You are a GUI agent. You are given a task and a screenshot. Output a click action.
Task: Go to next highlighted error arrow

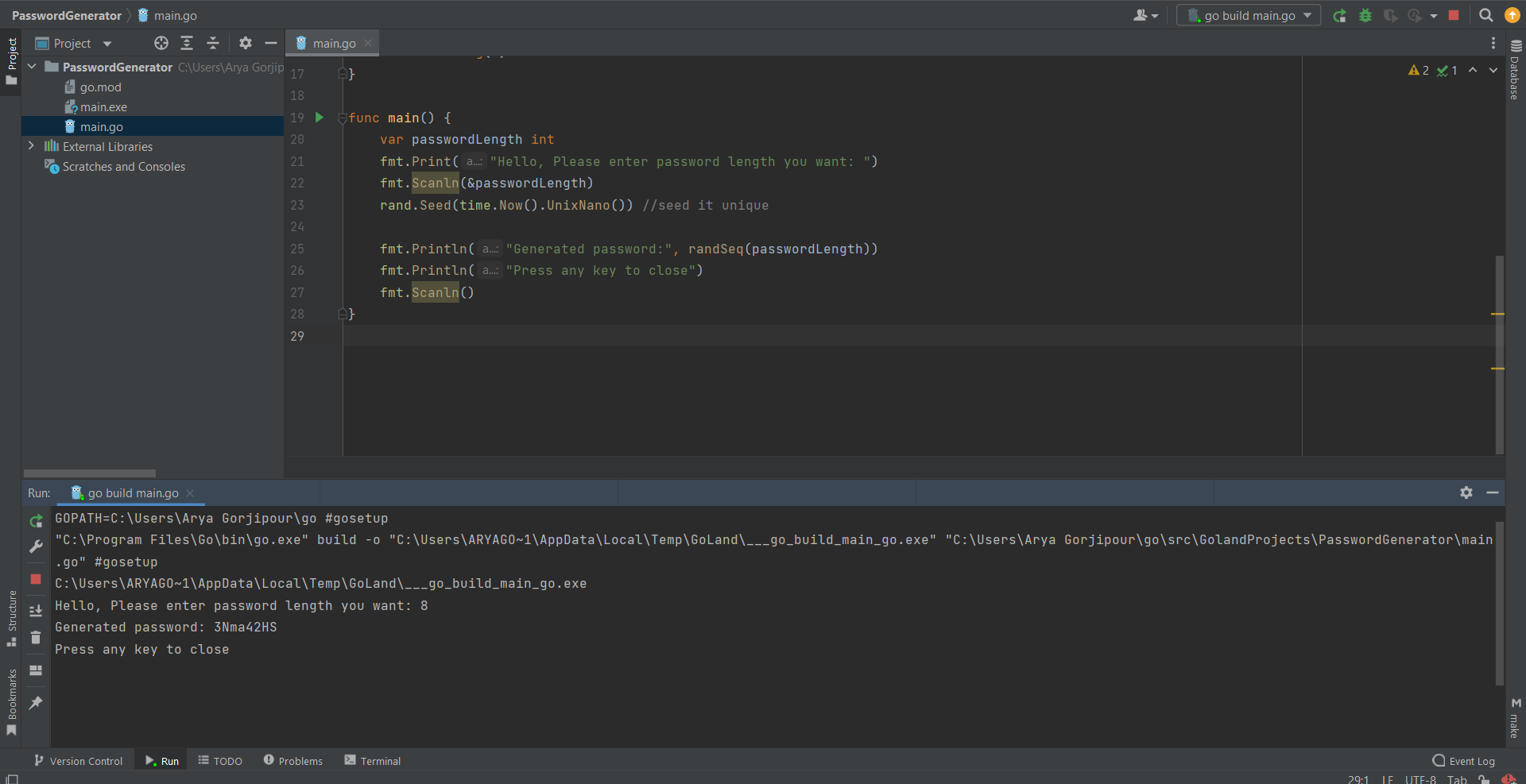(1493, 70)
